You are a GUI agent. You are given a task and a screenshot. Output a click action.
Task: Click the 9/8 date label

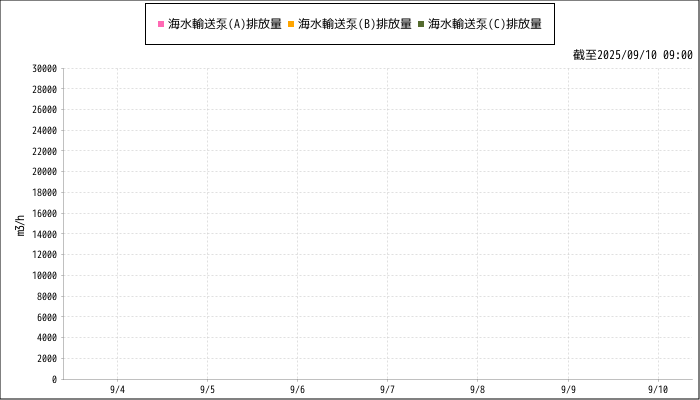click(478, 390)
